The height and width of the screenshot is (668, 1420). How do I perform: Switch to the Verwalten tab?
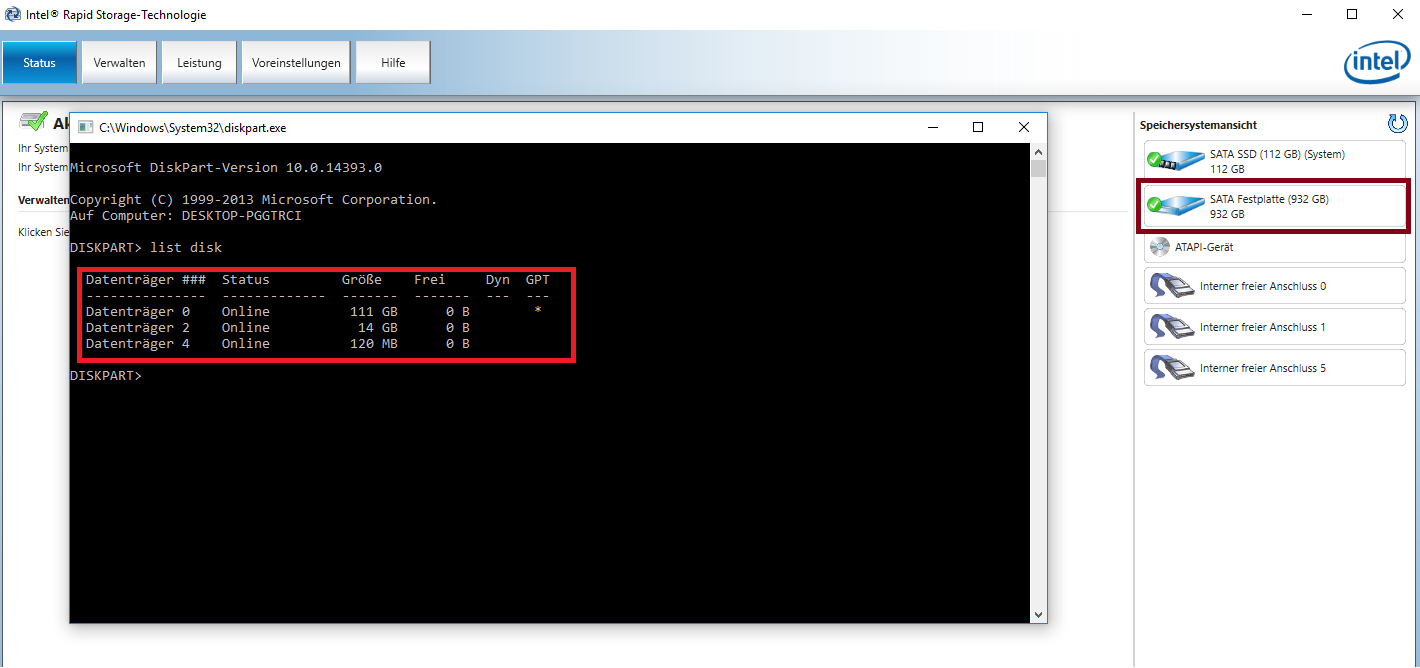coord(119,62)
